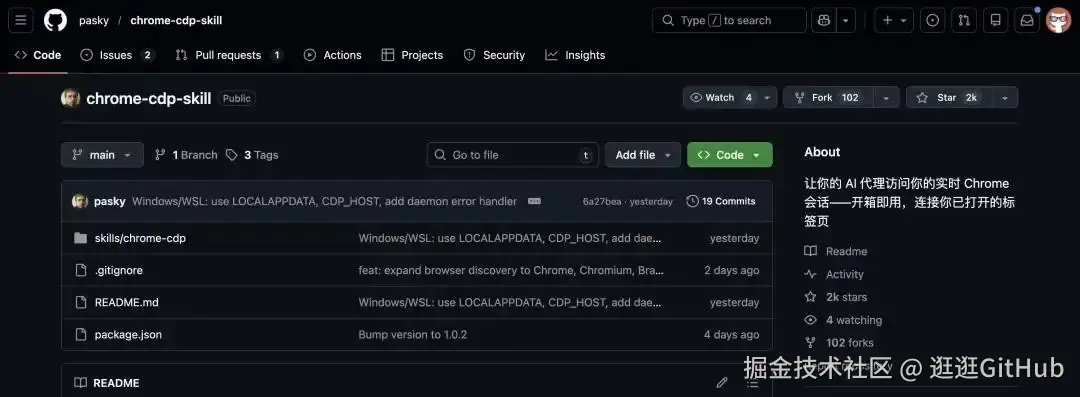1080x397 pixels.
Task: Expand the Fork options dropdown arrow
Action: click(886, 98)
